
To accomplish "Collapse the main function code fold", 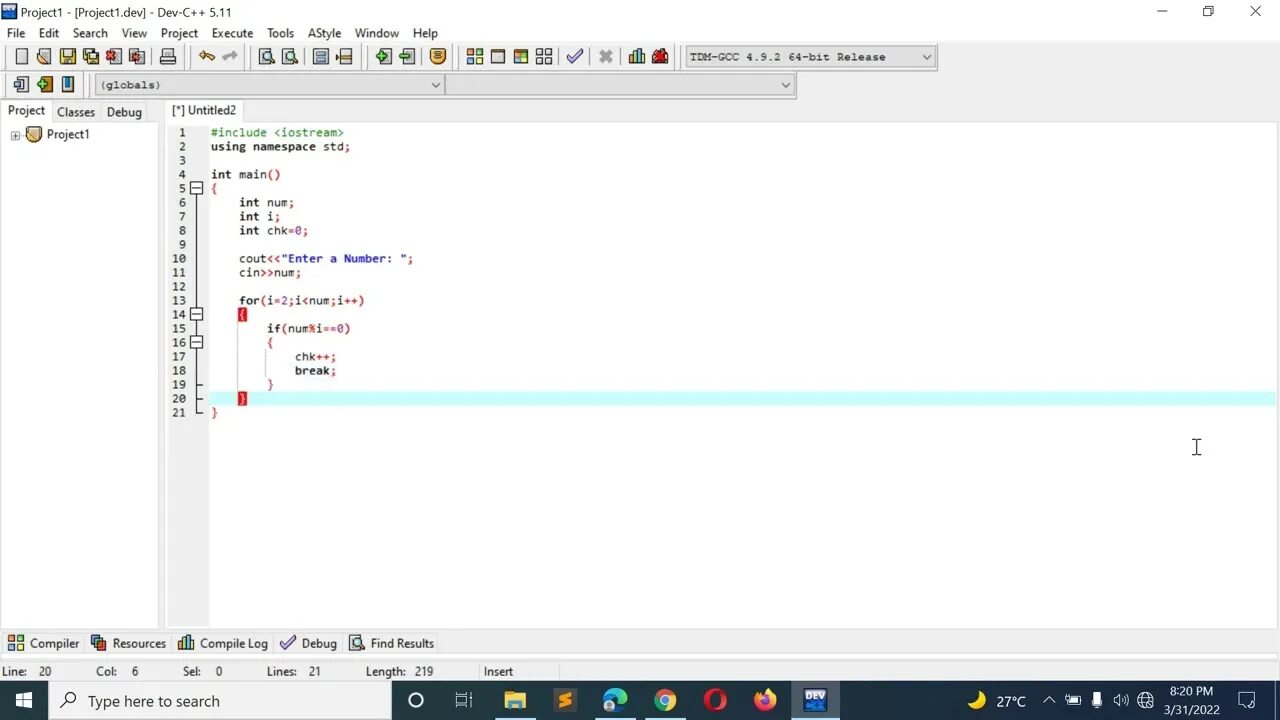I will (x=196, y=188).
